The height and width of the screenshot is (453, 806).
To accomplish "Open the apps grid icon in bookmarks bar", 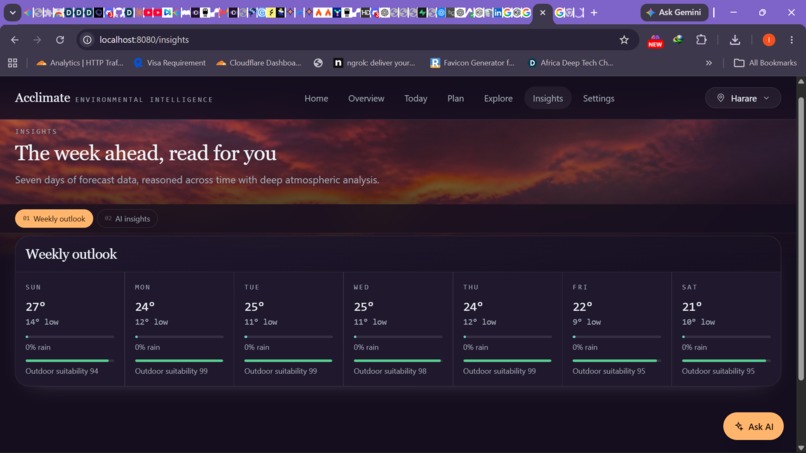I will click(x=12, y=63).
